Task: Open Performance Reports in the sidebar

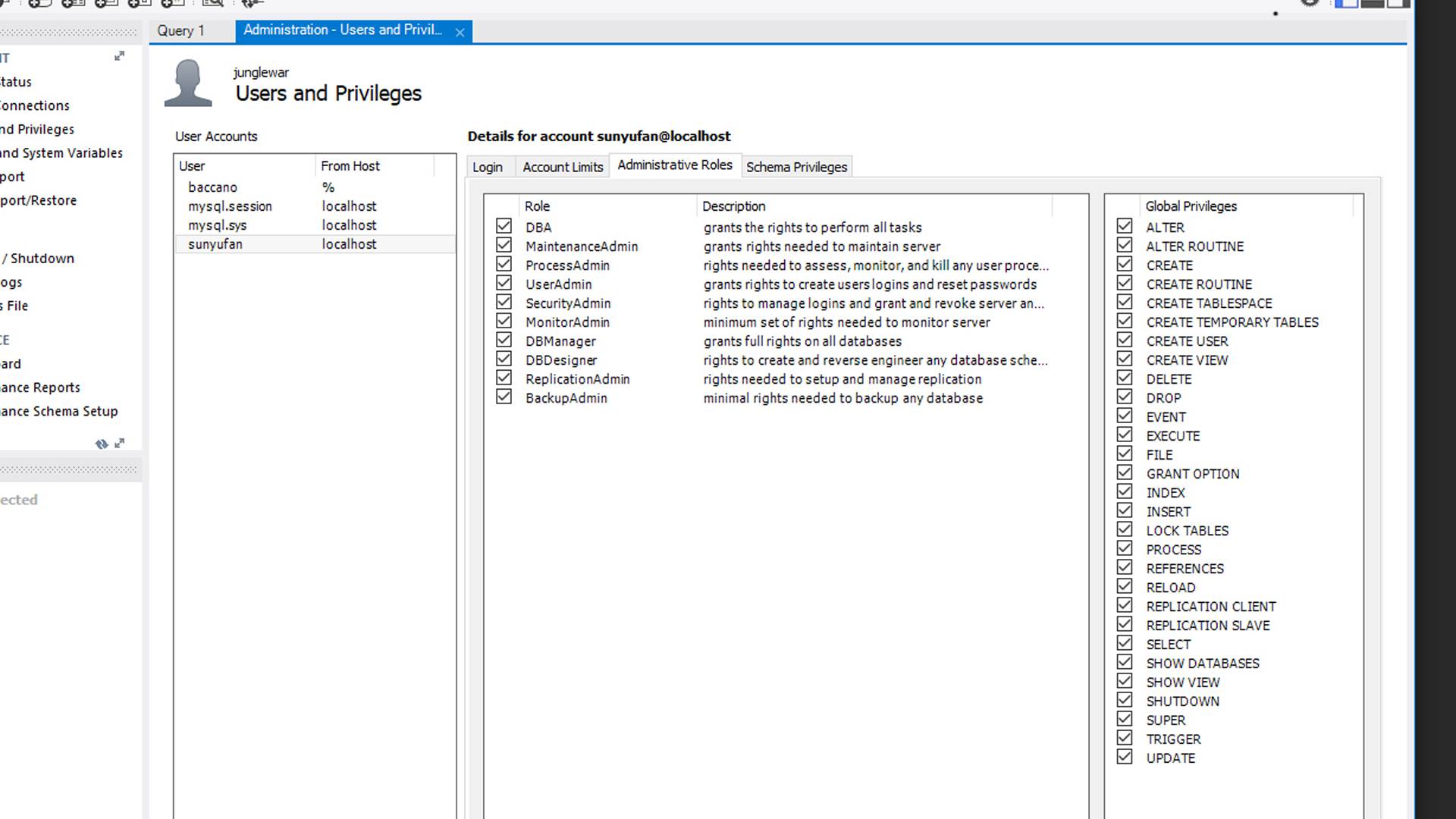Action: point(40,388)
